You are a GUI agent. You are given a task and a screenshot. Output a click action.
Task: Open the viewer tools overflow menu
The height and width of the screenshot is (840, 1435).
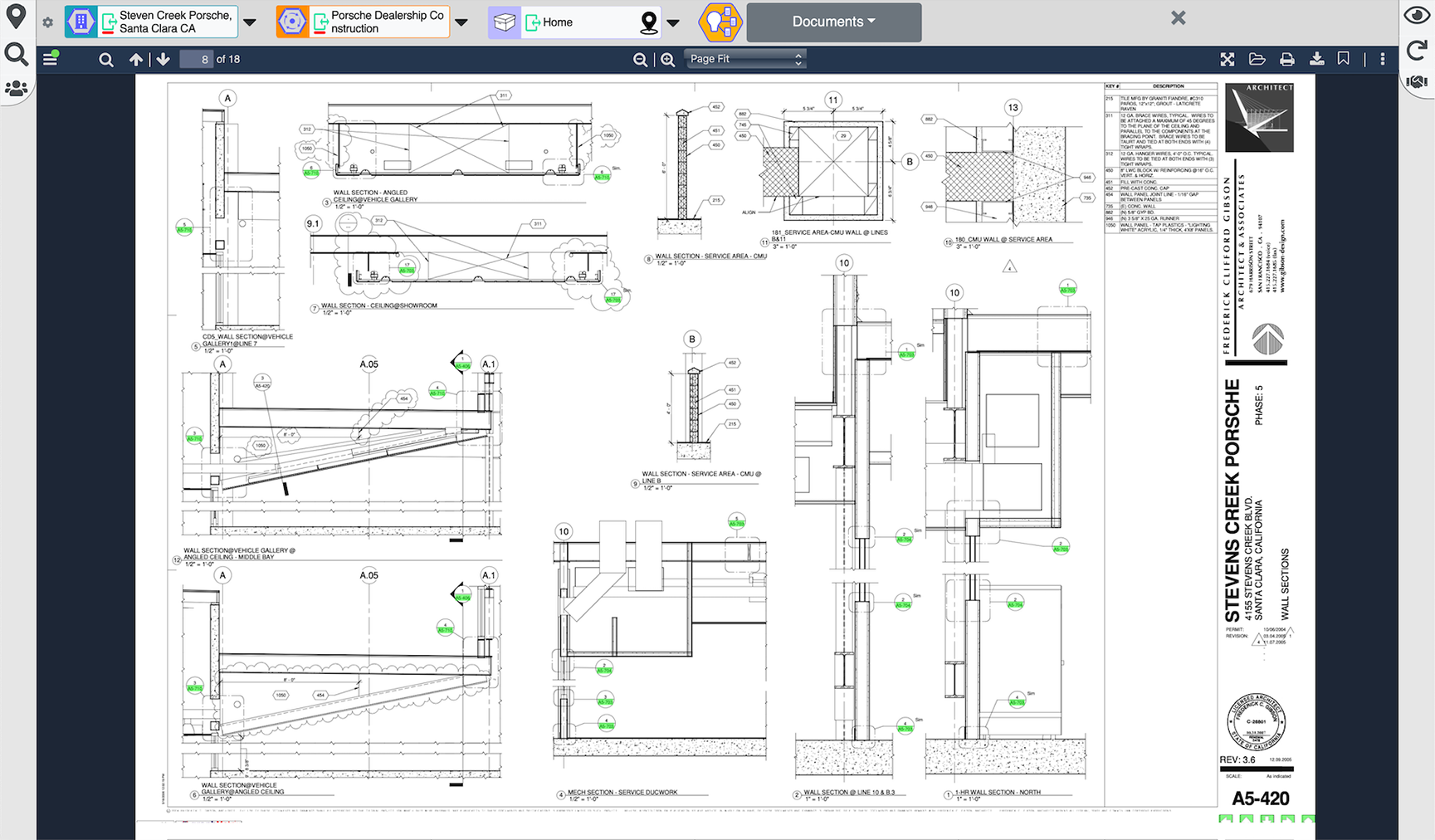click(x=1382, y=60)
